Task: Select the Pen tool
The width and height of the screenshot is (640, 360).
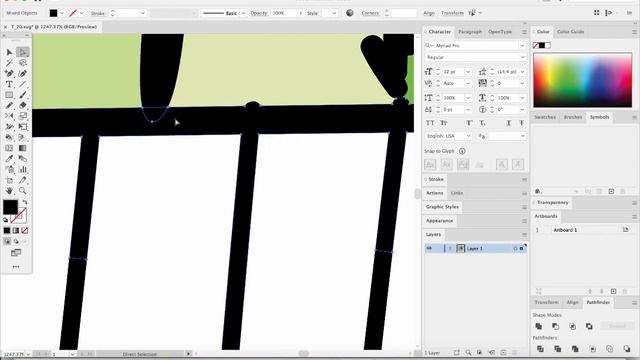Action: [9, 73]
